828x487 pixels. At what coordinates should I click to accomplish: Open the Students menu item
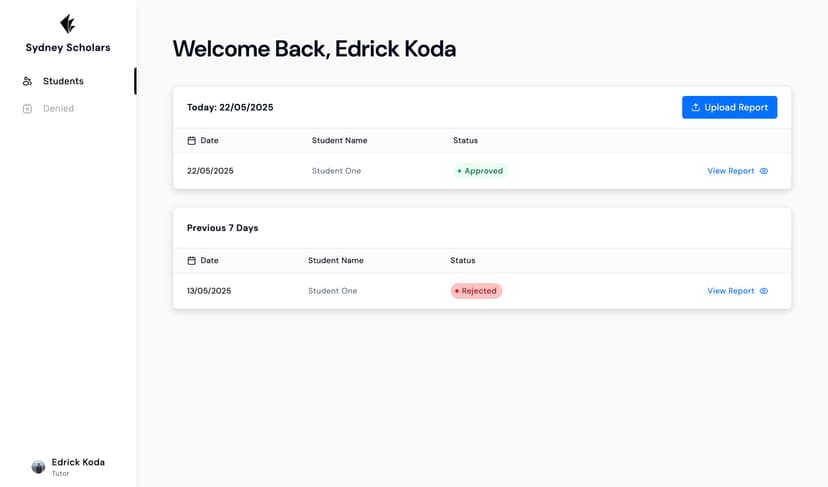[x=63, y=81]
